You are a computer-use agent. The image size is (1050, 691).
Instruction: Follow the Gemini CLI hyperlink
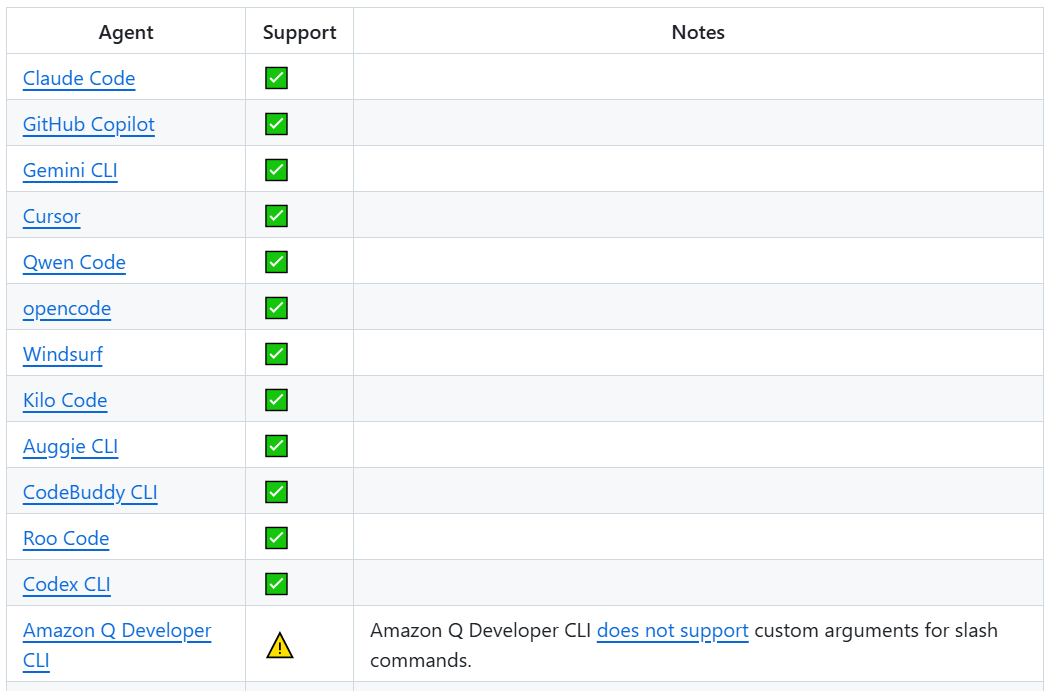click(69, 170)
